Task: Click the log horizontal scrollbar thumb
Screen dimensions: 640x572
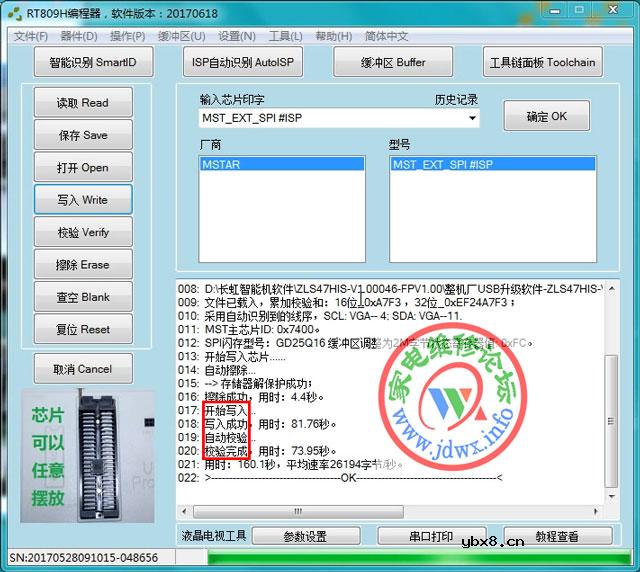Action: pos(298,511)
